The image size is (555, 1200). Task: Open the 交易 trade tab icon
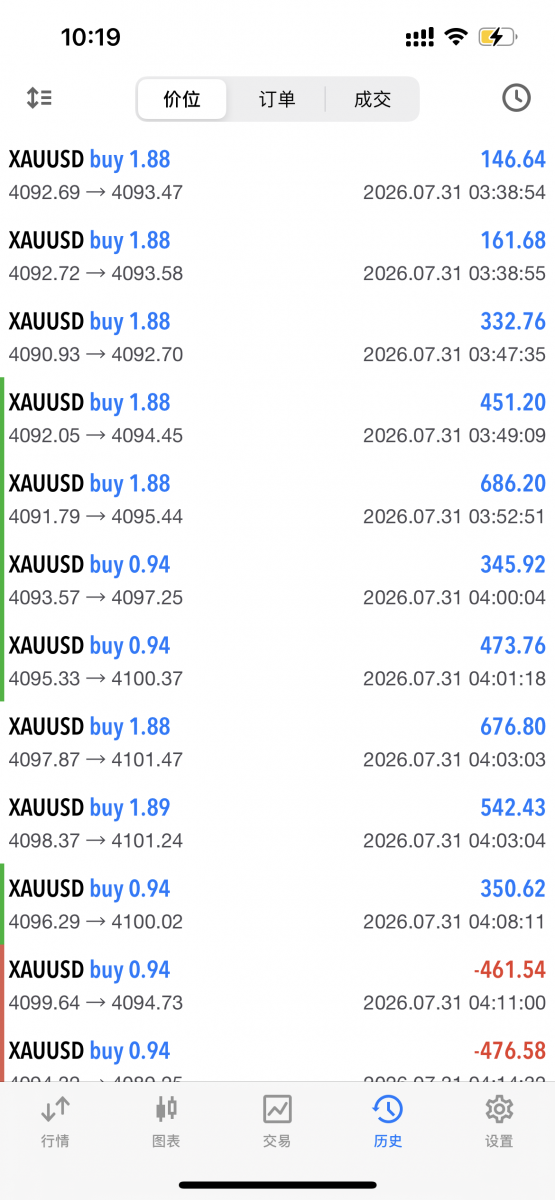click(x=277, y=1109)
